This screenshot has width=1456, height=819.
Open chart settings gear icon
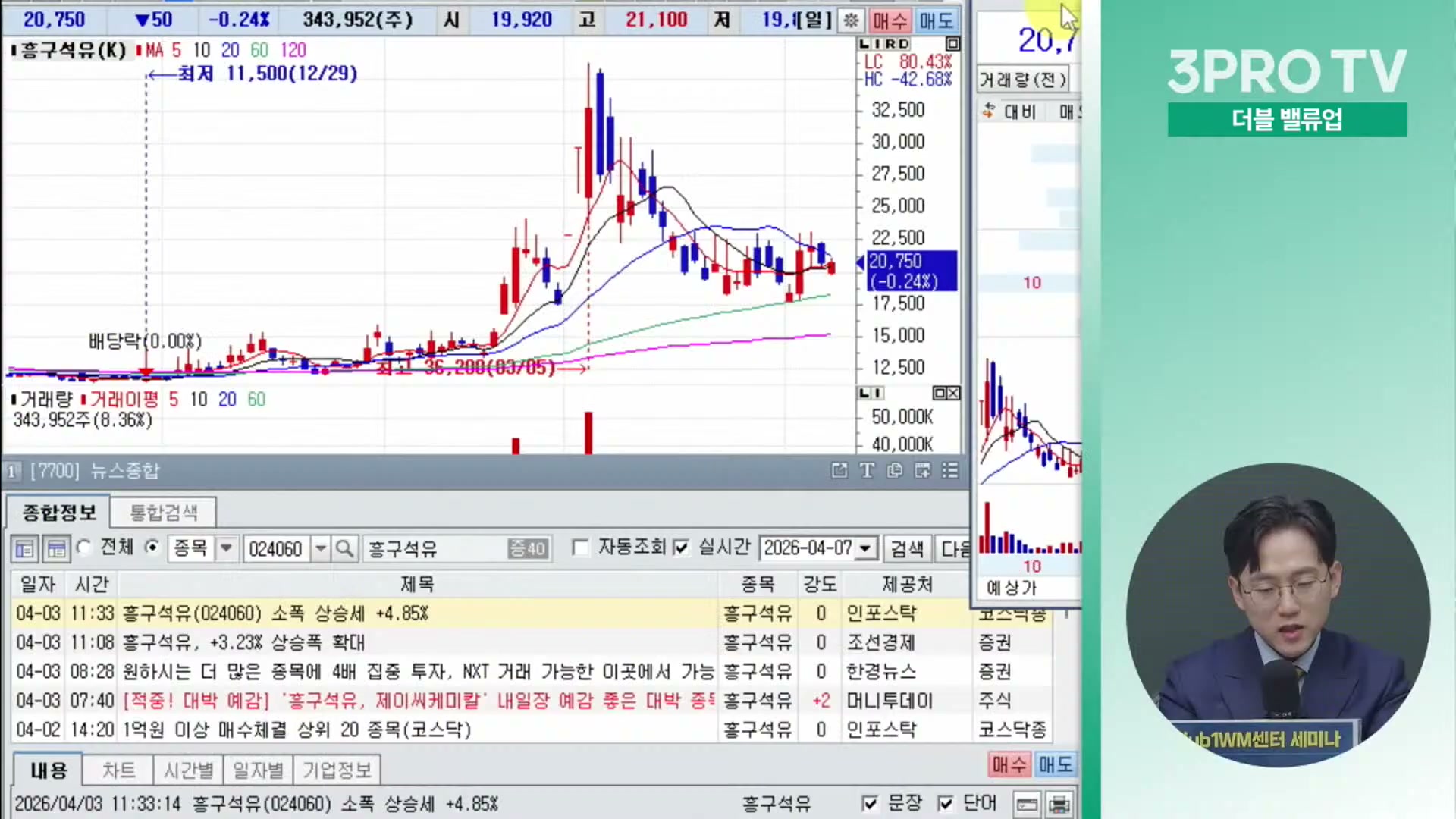(x=851, y=20)
